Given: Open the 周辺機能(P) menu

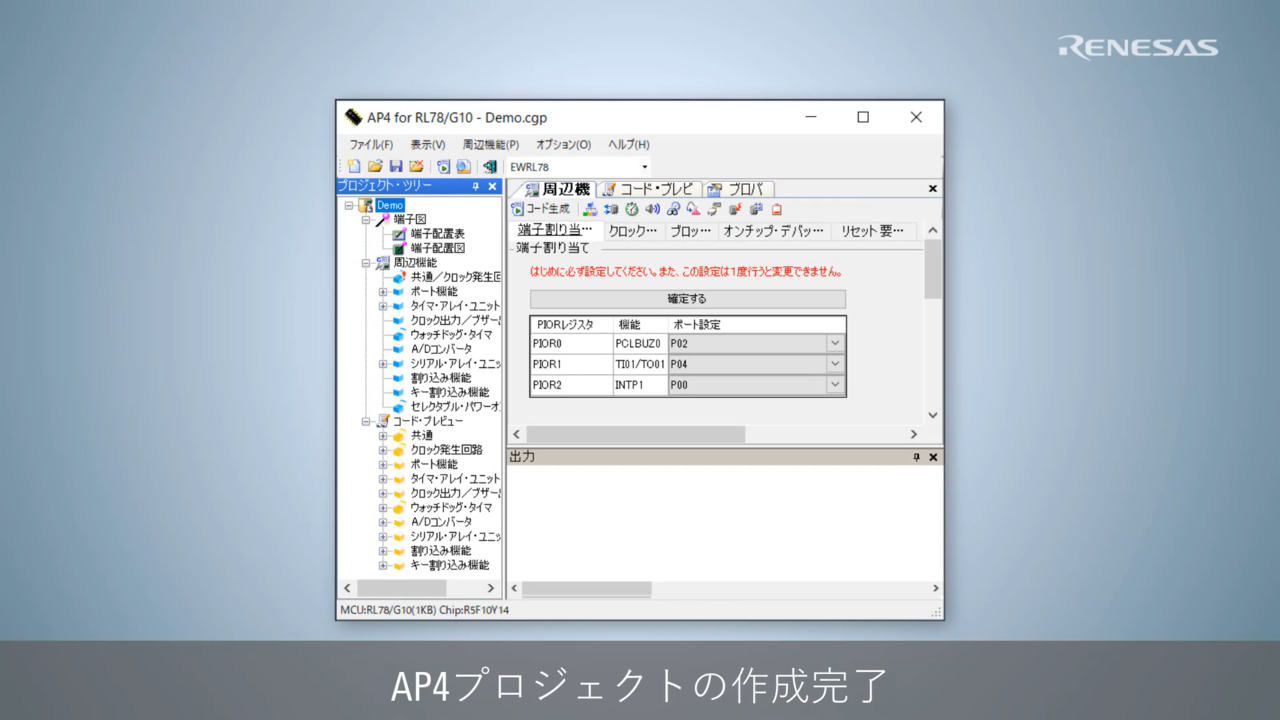Looking at the screenshot, I should pos(491,145).
